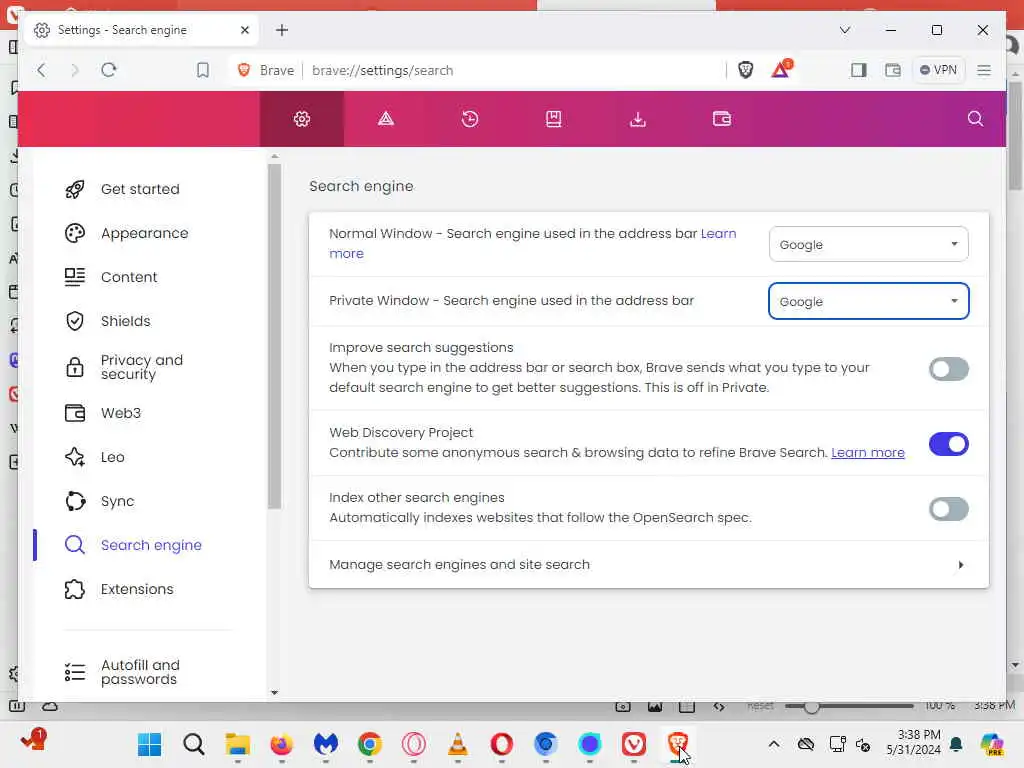Open Bookmarks icon in pink bar

point(554,119)
